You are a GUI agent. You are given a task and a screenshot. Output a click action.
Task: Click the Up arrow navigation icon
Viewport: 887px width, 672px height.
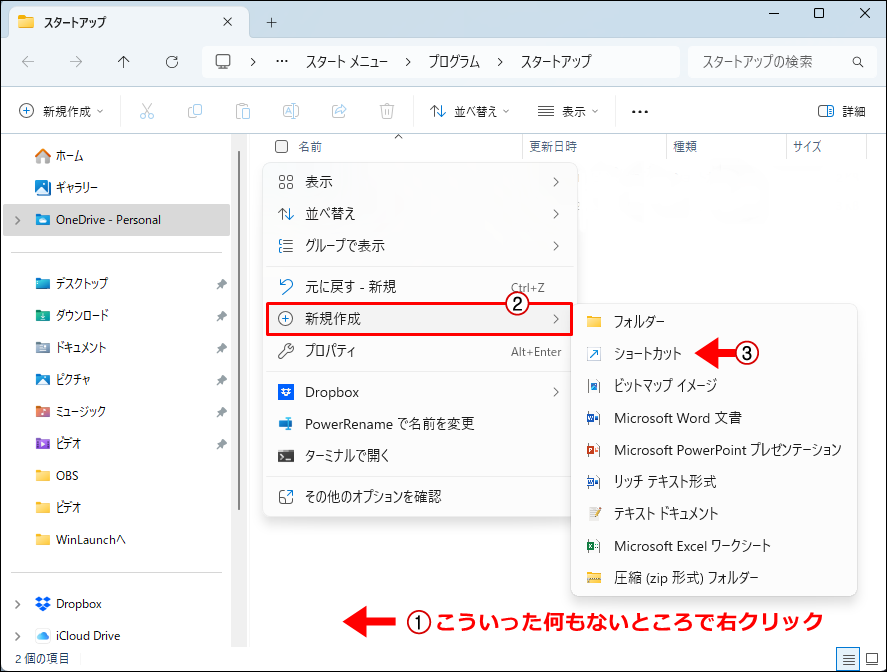124,62
